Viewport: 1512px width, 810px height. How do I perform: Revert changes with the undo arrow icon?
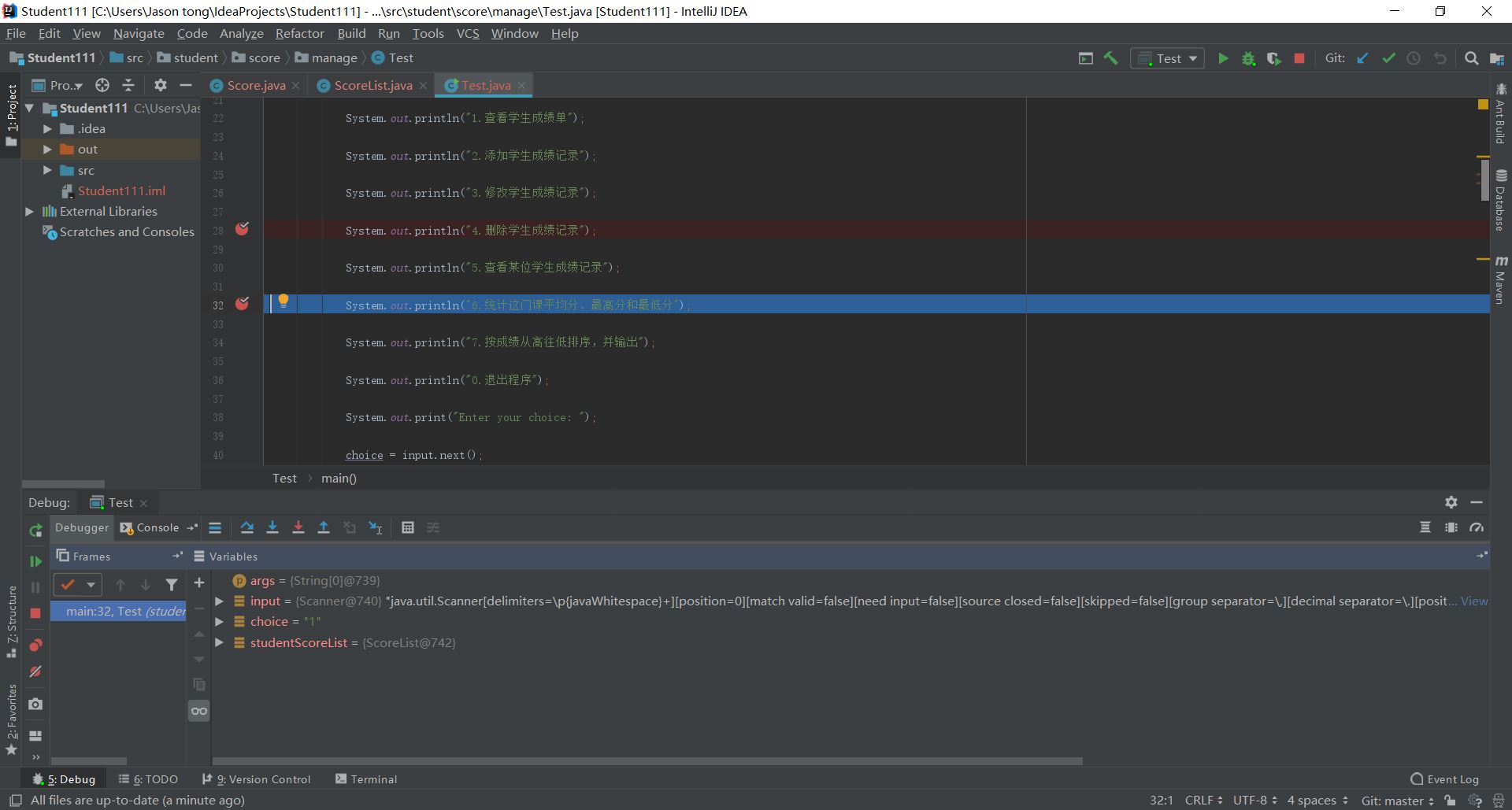[x=1440, y=58]
